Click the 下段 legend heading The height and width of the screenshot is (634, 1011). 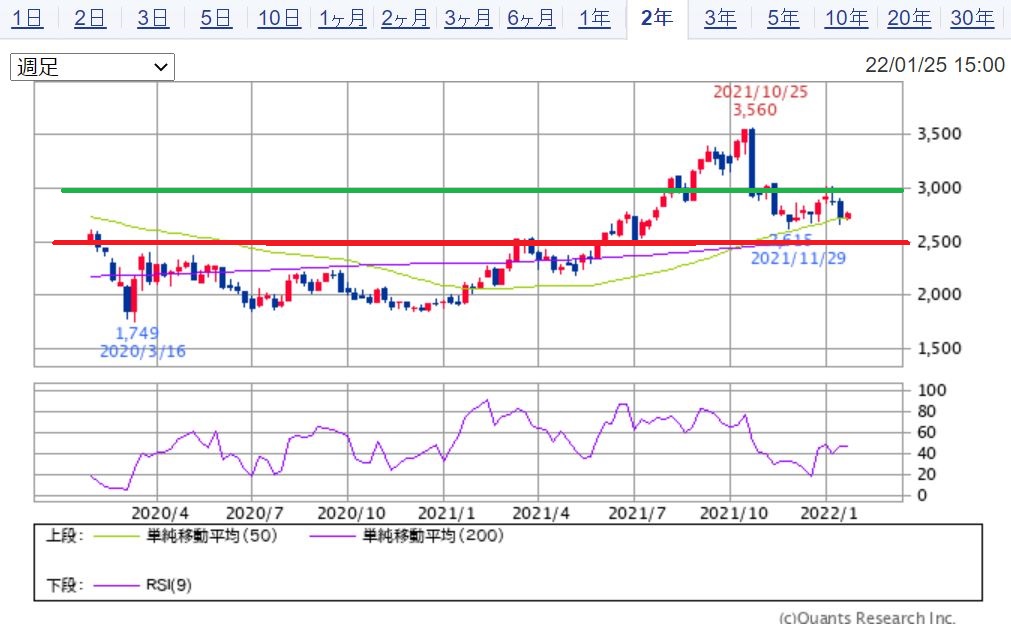(x=64, y=585)
